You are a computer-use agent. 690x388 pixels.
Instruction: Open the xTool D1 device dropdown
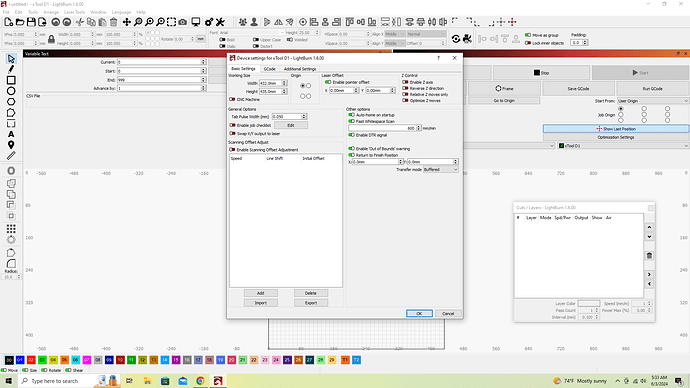pyautogui.click(x=623, y=146)
